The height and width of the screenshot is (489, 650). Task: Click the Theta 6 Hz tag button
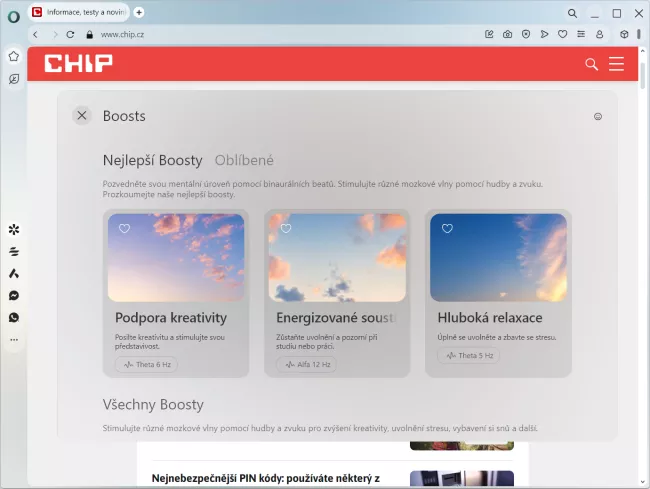tap(146, 365)
